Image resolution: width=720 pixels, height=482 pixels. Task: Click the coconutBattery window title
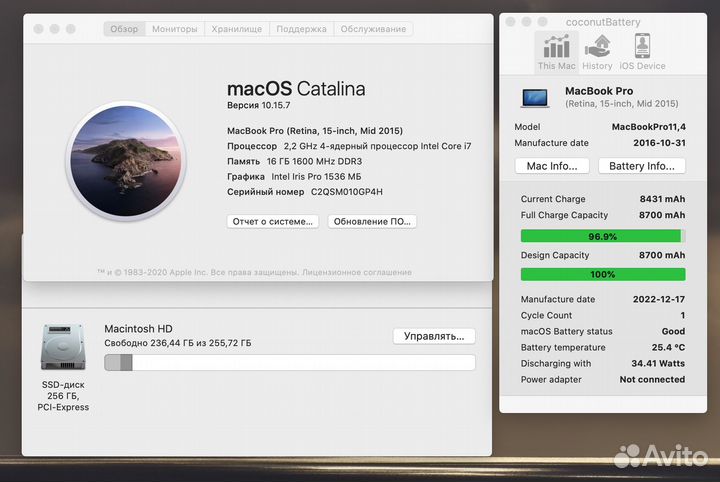[603, 22]
